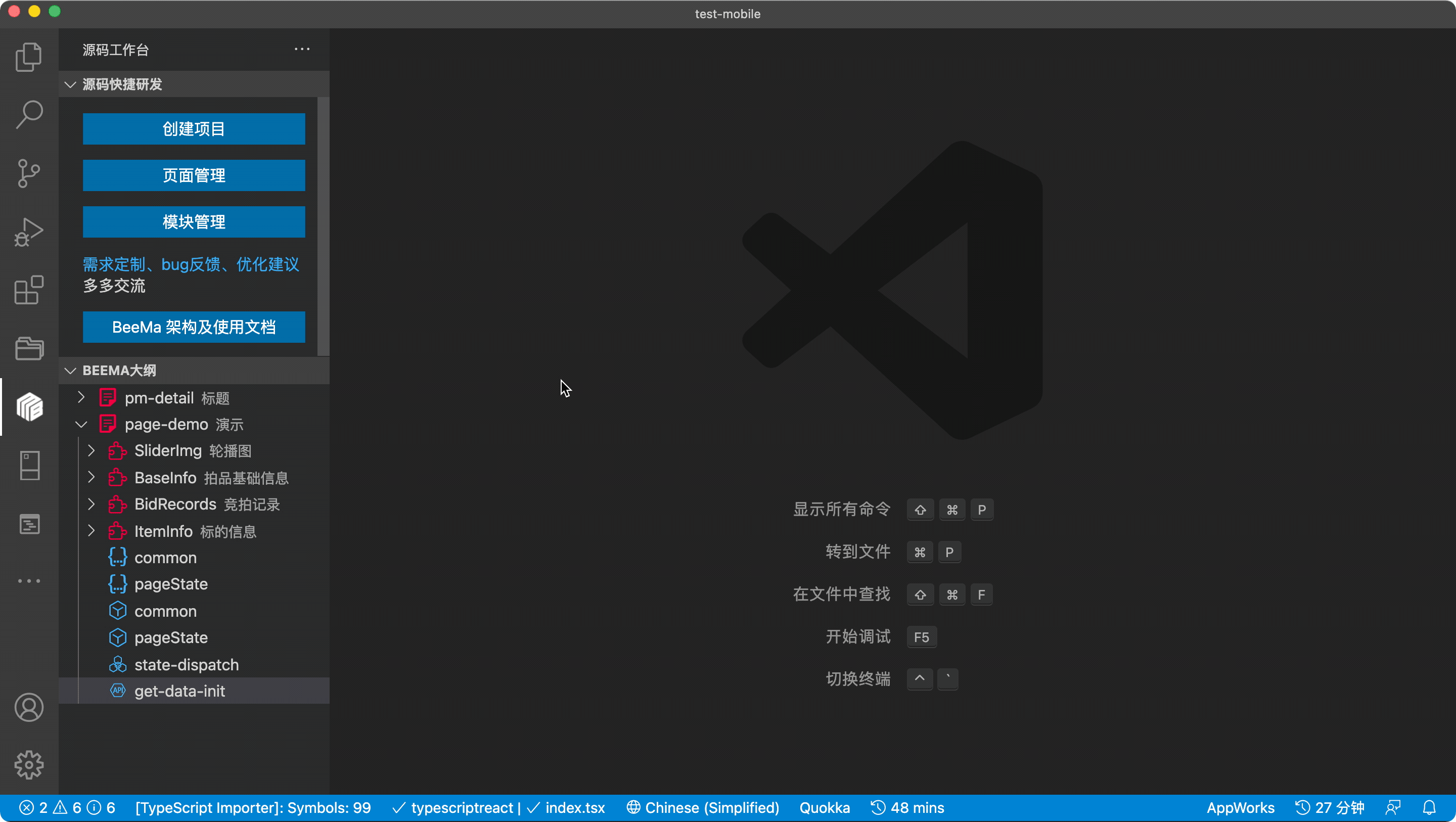The image size is (1456, 822).
Task: Click the globe icon beside Chinese (Simplified)
Action: pyautogui.click(x=633, y=807)
